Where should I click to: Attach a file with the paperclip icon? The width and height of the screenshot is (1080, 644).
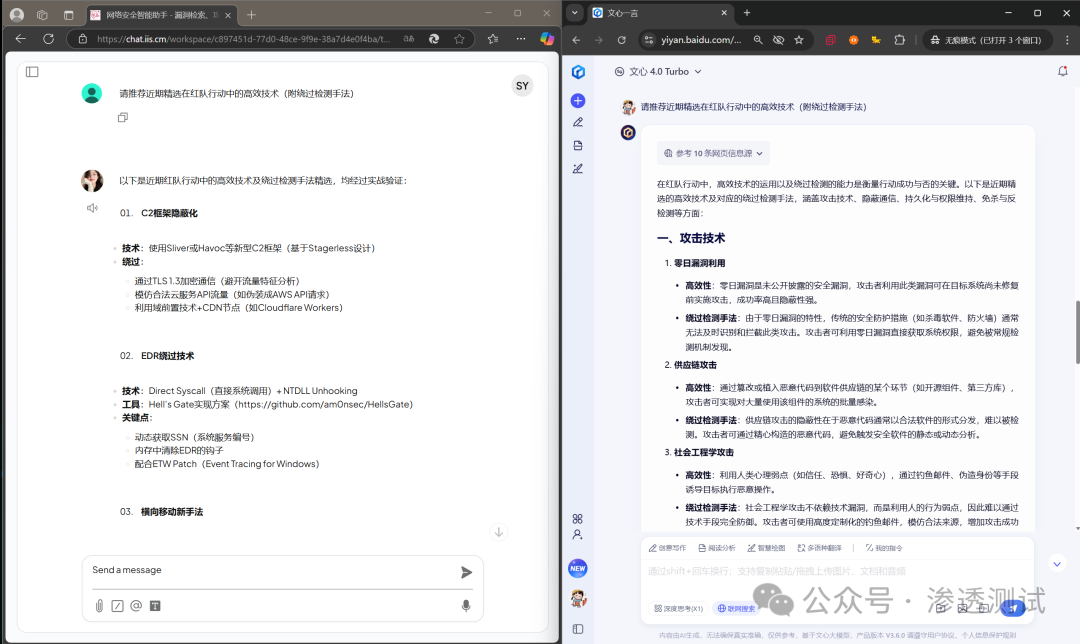tap(99, 605)
